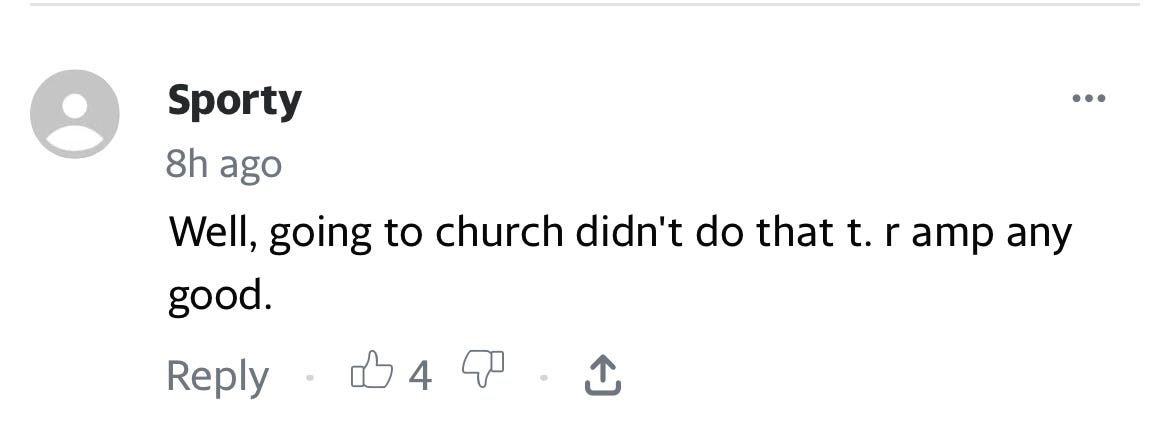Screen dimensions: 1170x444
Task: Click the word going in comment
Action: pos(320,236)
